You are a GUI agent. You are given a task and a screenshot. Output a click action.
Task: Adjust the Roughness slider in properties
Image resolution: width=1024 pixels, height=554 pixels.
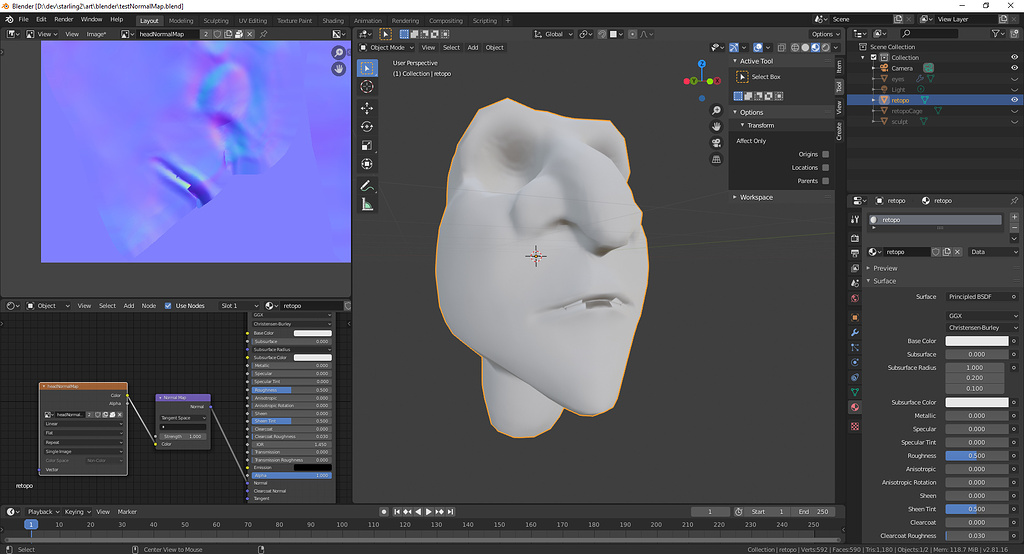(x=977, y=455)
